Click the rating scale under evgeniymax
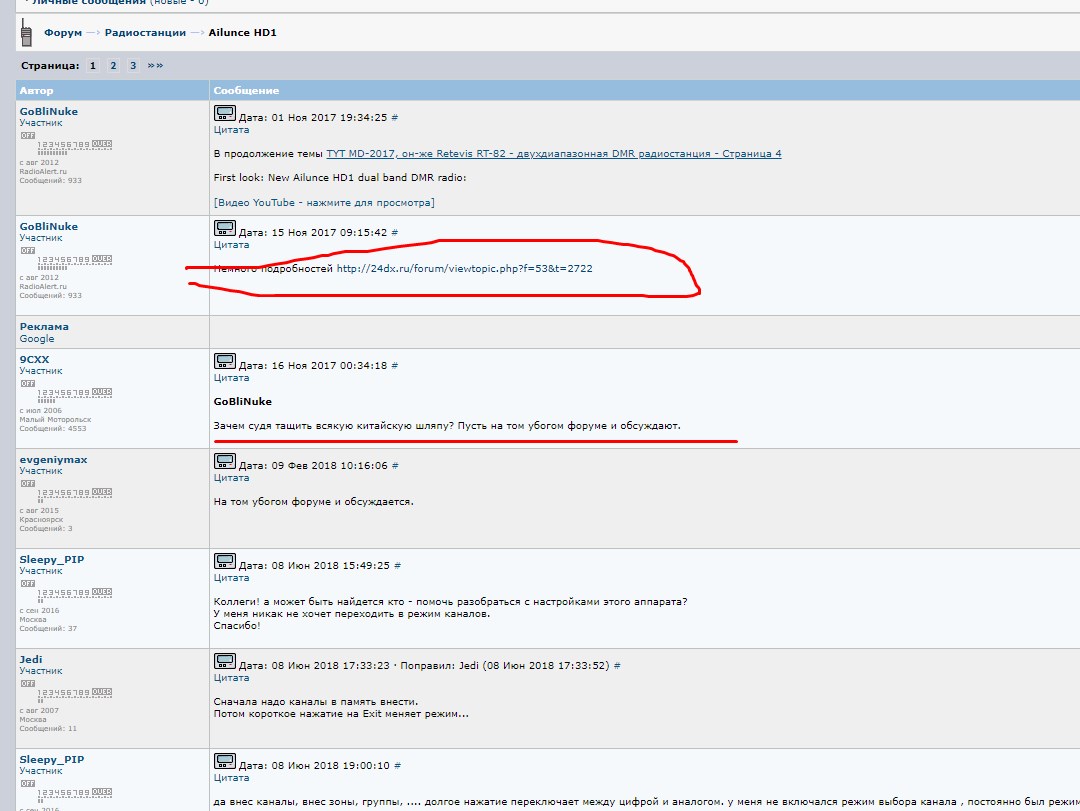This screenshot has width=1080, height=811. click(x=74, y=495)
